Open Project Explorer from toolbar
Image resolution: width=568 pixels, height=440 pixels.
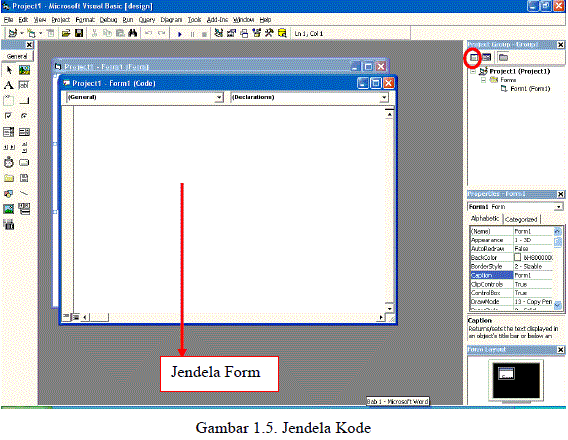click(218, 33)
